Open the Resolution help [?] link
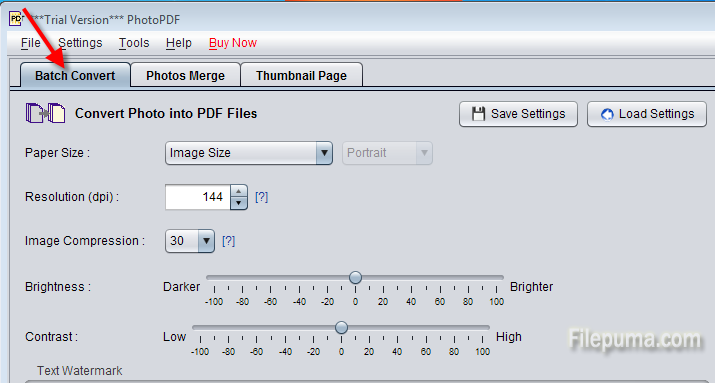Image resolution: width=715 pixels, height=383 pixels. (x=261, y=197)
